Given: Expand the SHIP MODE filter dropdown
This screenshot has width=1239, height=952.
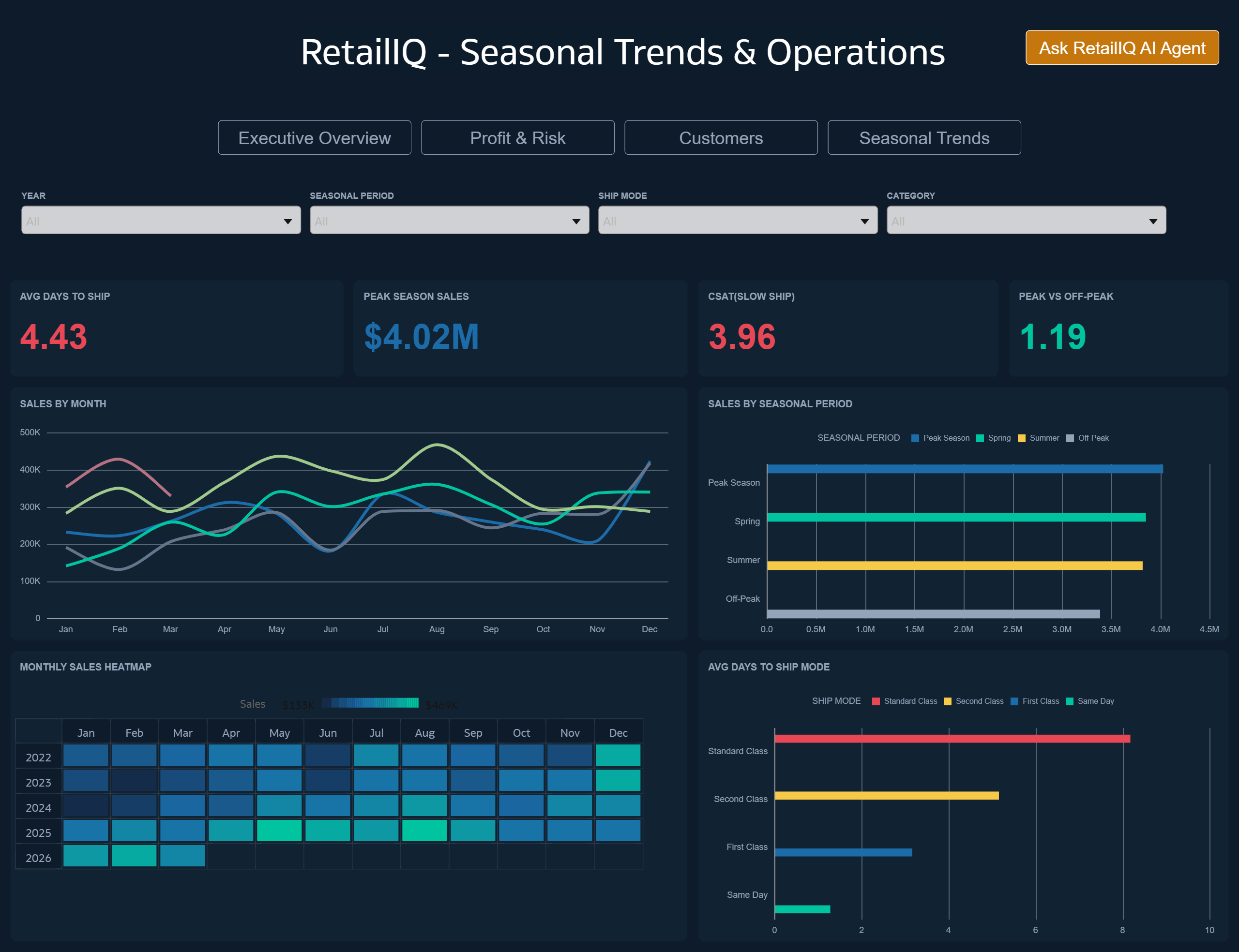Looking at the screenshot, I should [x=737, y=221].
